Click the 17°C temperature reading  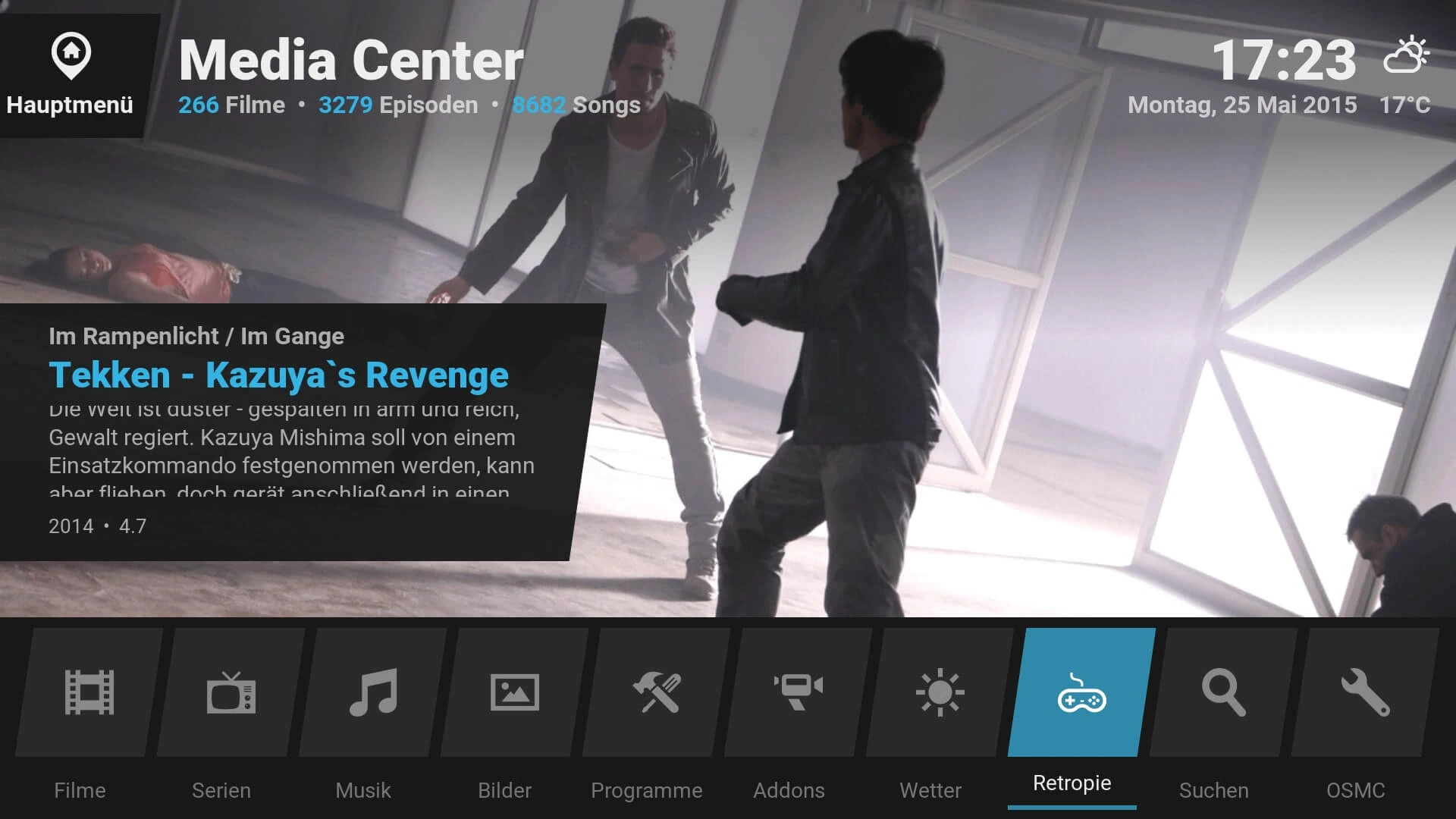[x=1404, y=105]
